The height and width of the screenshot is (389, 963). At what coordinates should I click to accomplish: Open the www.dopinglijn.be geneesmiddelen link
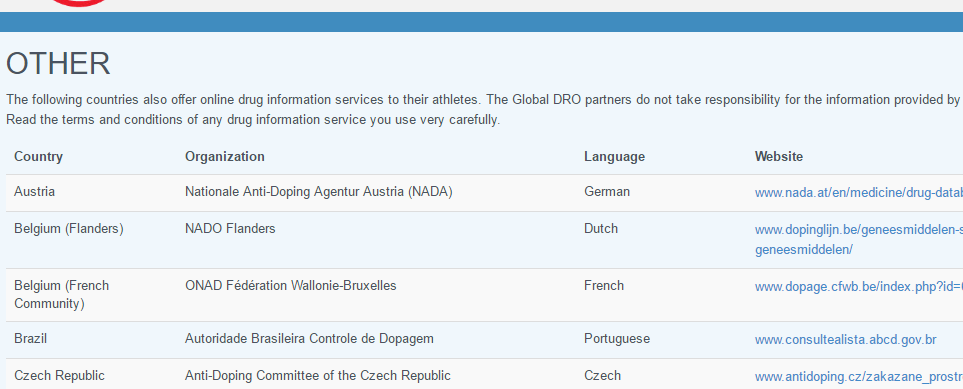859,240
